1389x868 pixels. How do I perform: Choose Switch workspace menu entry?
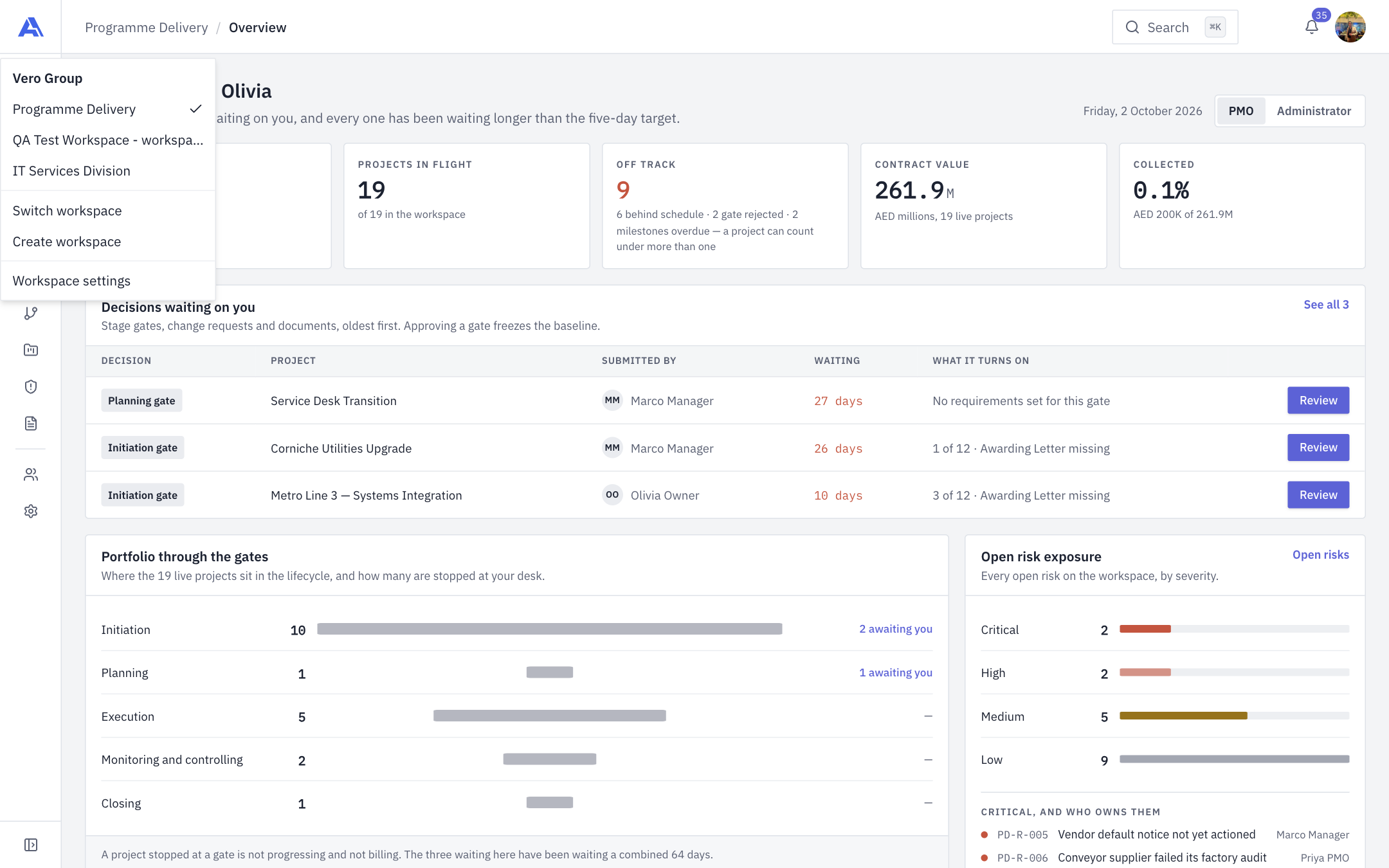[108, 211]
